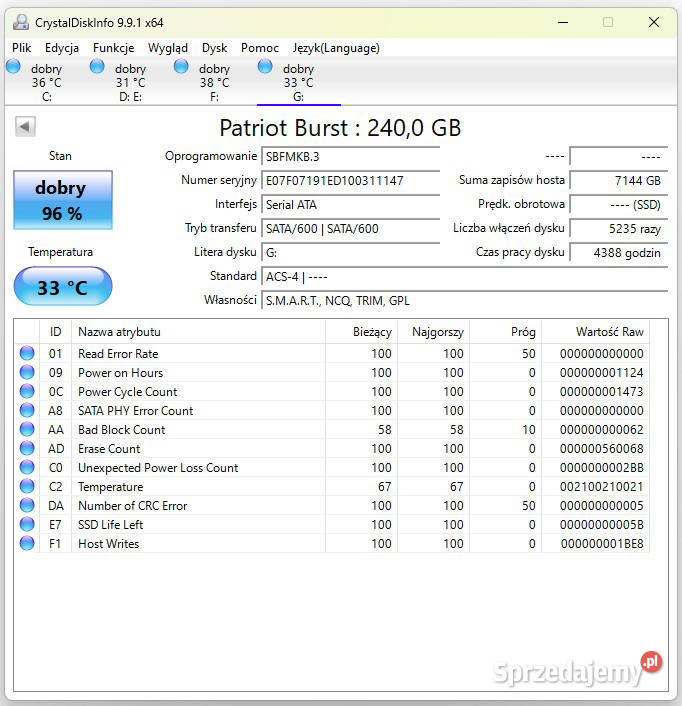Screen dimensions: 682x706
Task: Click the Standard field ACS-4
Action: (x=464, y=276)
